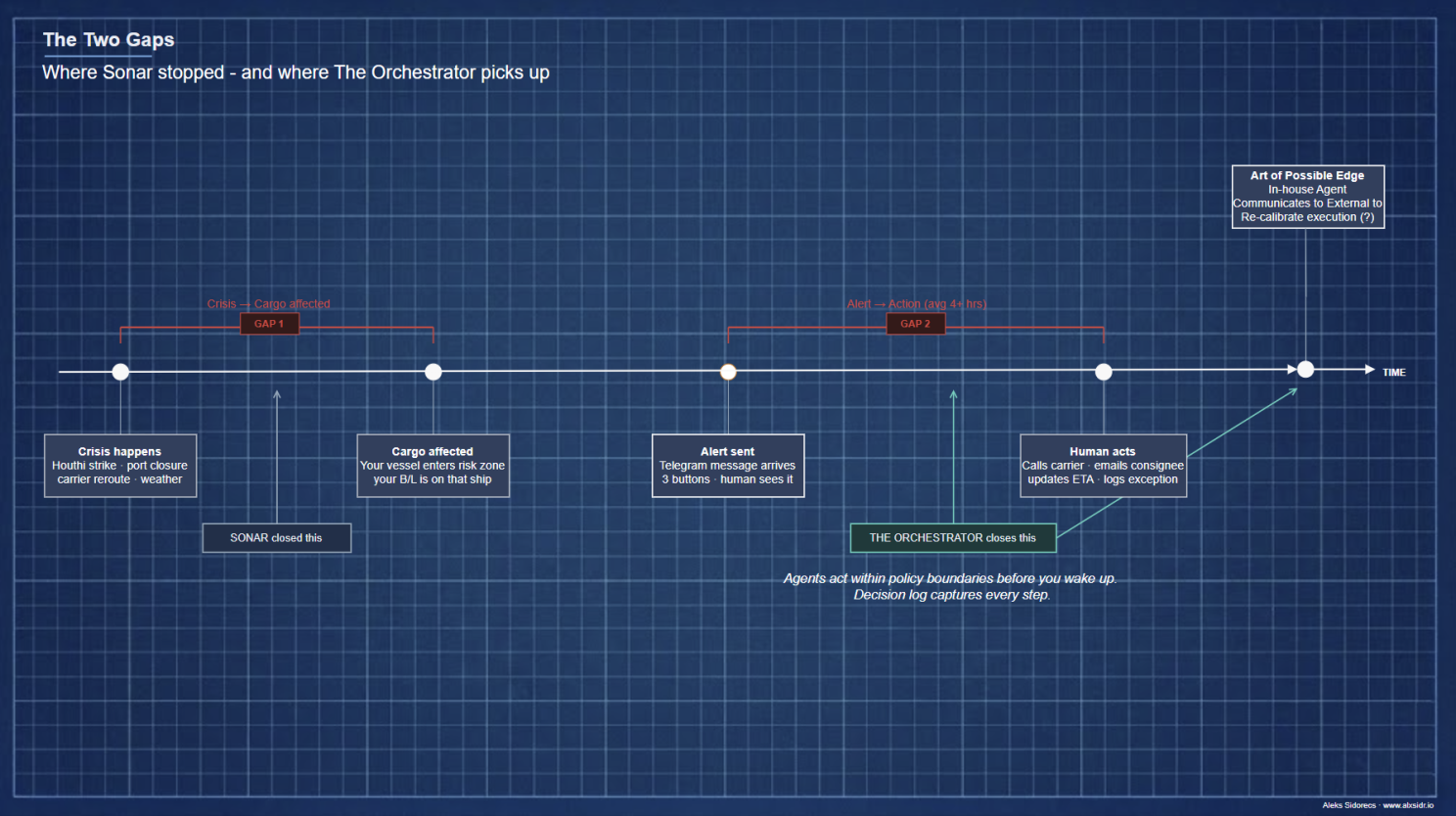Viewport: 1456px width, 816px height.
Task: Select the SONAR closed this label
Action: (277, 537)
